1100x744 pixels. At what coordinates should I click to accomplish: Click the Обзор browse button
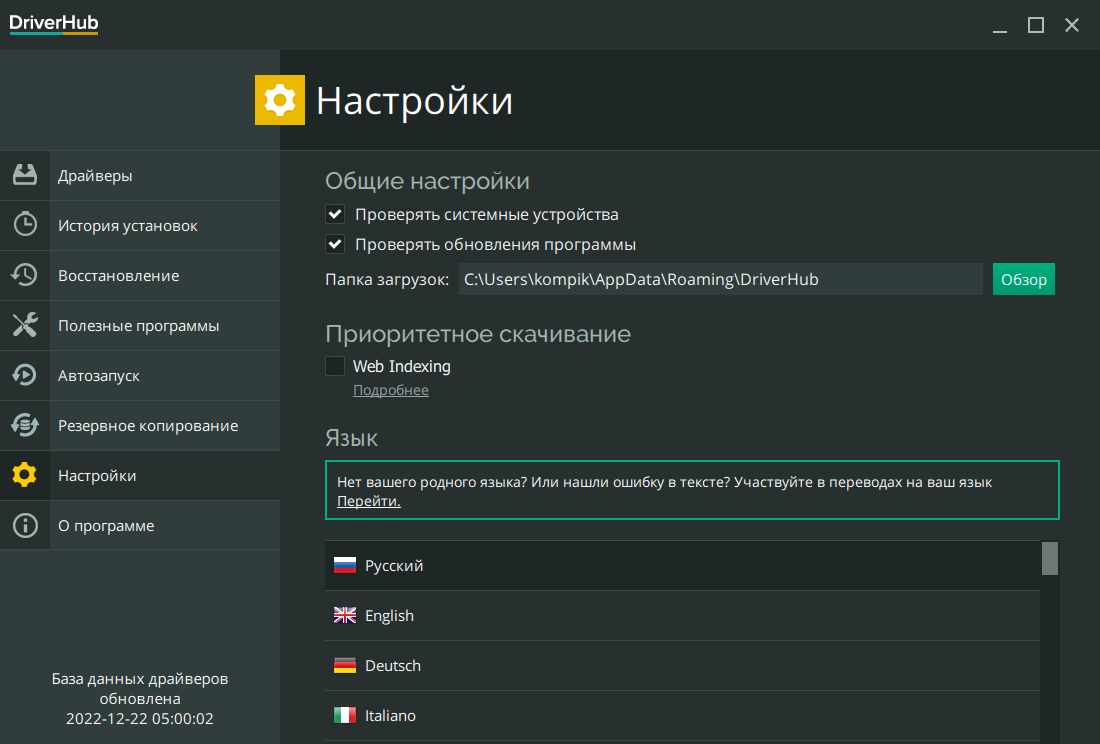1024,279
